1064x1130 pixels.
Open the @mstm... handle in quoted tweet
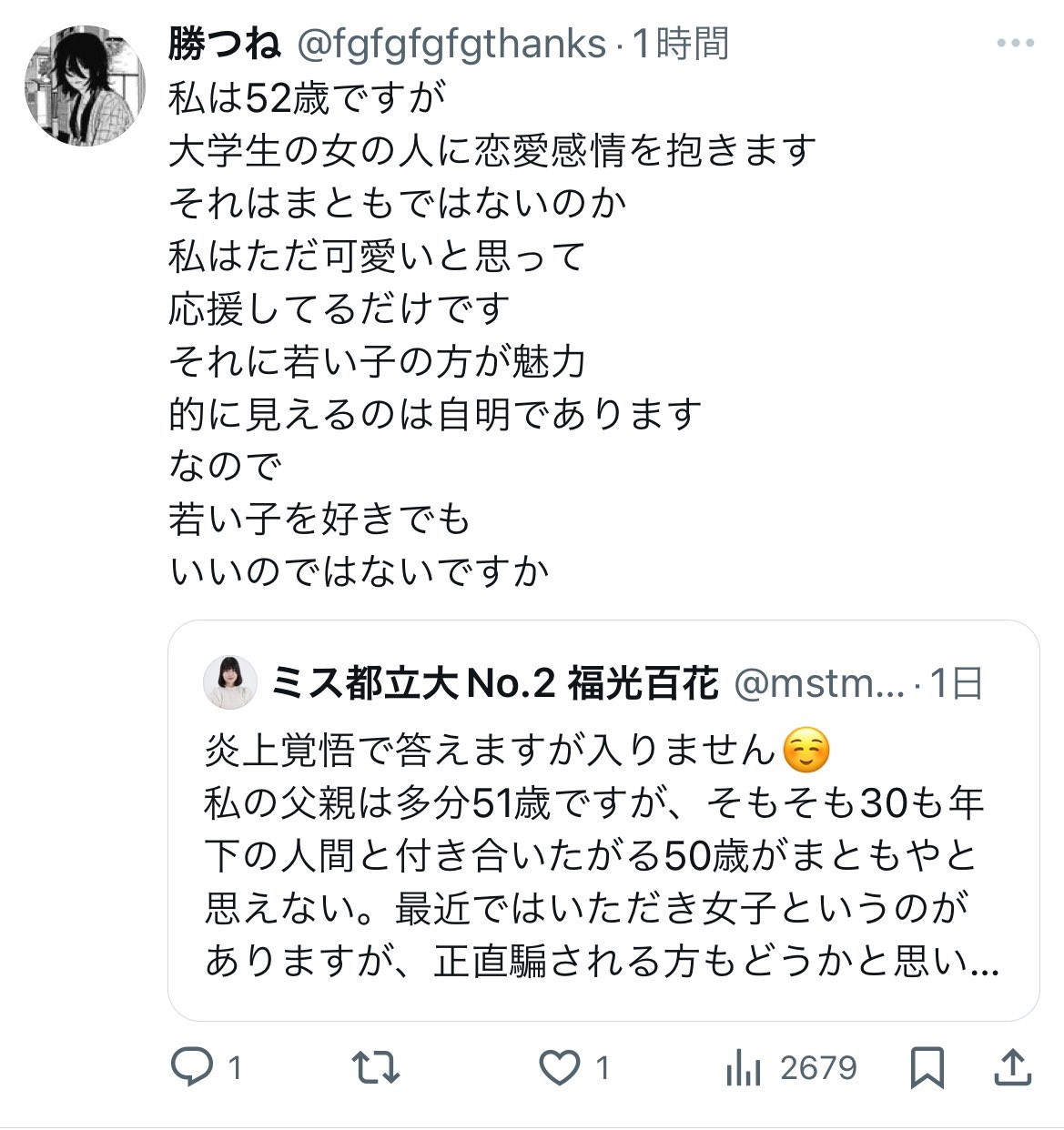point(818,683)
